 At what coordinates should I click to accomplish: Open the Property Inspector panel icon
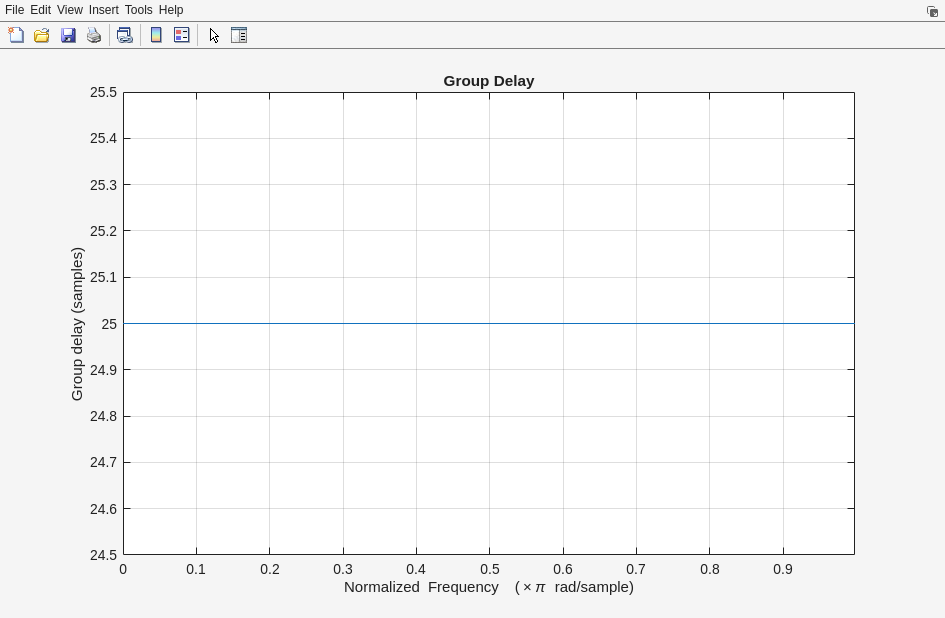click(x=239, y=35)
